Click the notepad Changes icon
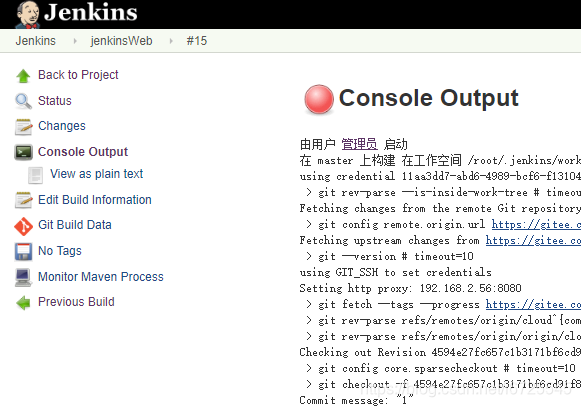581x407 pixels. pos(23,127)
